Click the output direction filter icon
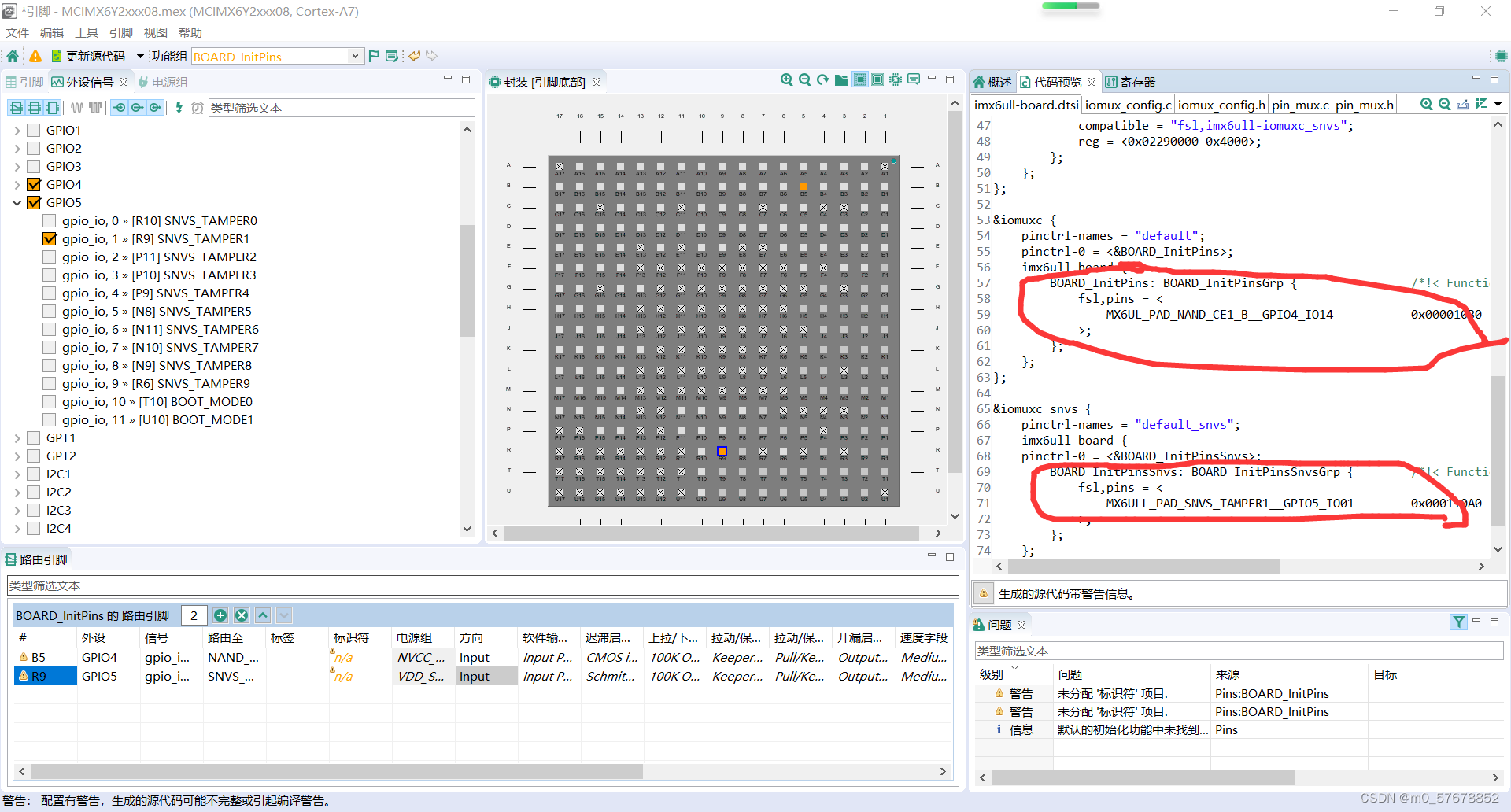Image resolution: width=1511 pixels, height=812 pixels. (138, 108)
